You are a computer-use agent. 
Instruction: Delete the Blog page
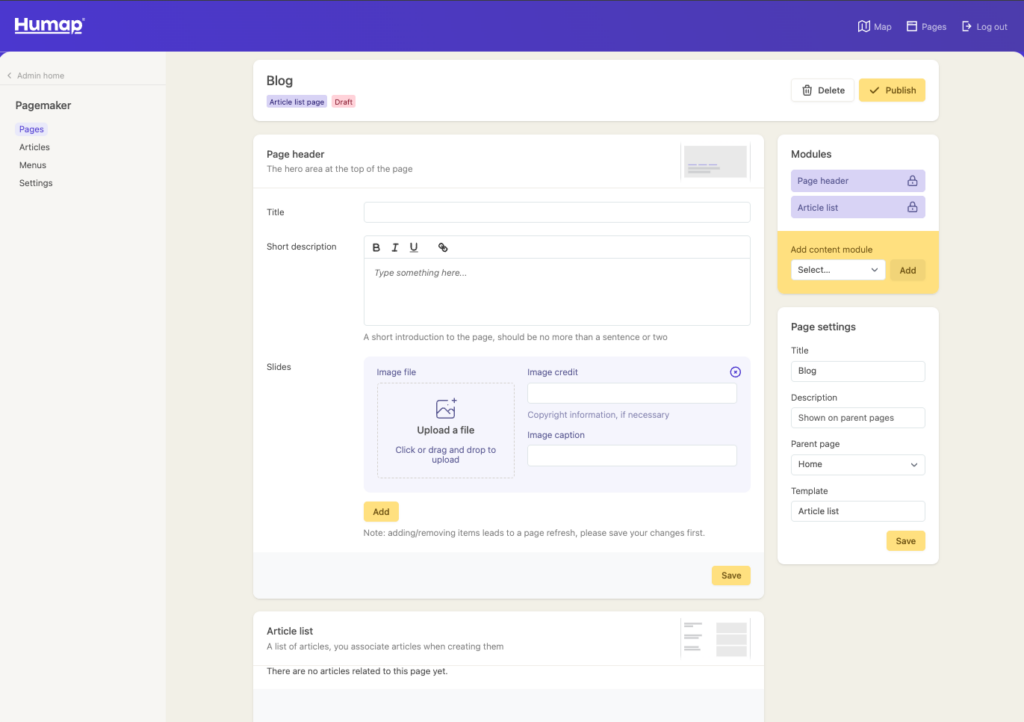(x=822, y=90)
